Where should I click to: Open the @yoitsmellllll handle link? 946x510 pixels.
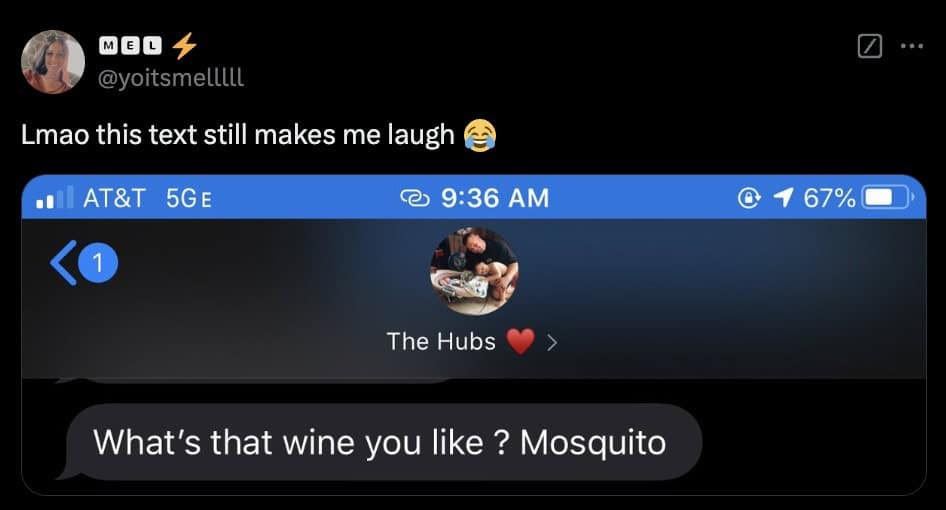point(171,77)
